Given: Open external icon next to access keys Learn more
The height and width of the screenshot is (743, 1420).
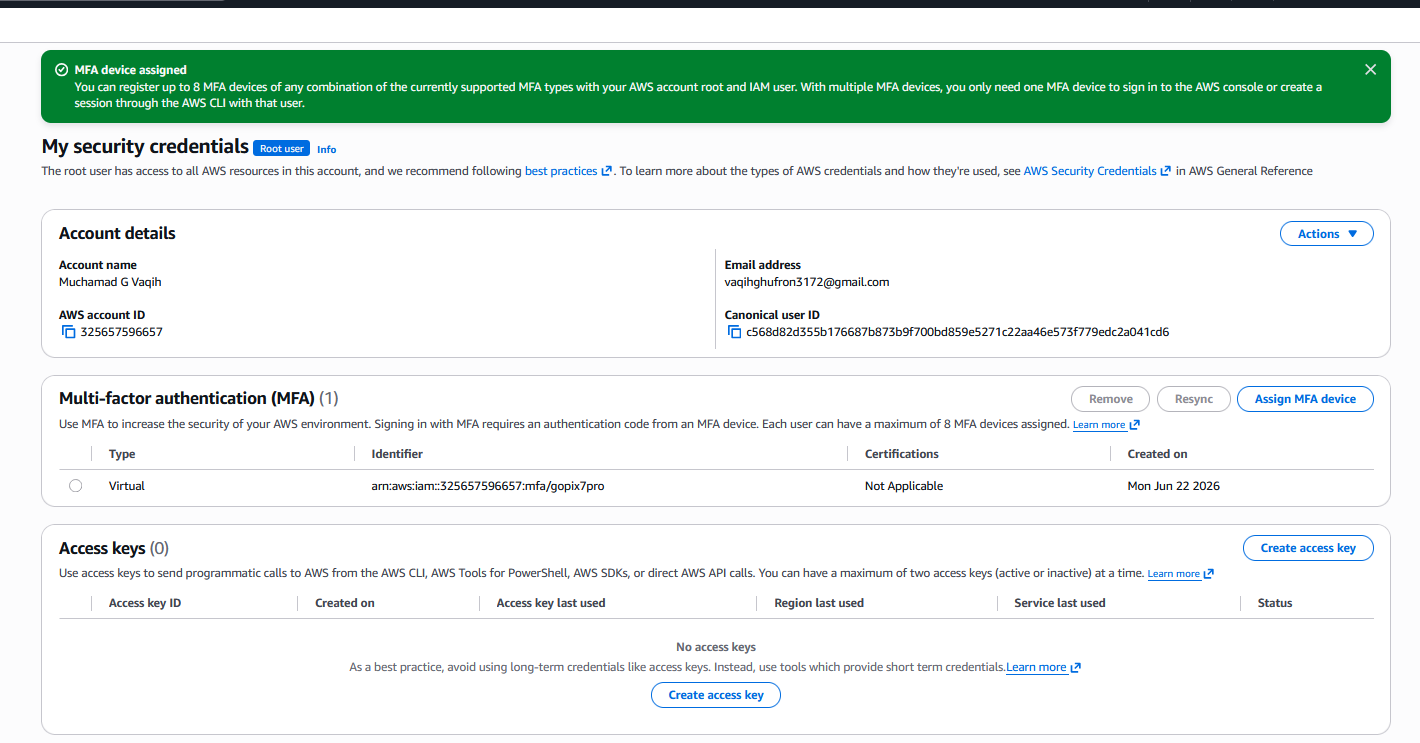Looking at the screenshot, I should [1209, 574].
